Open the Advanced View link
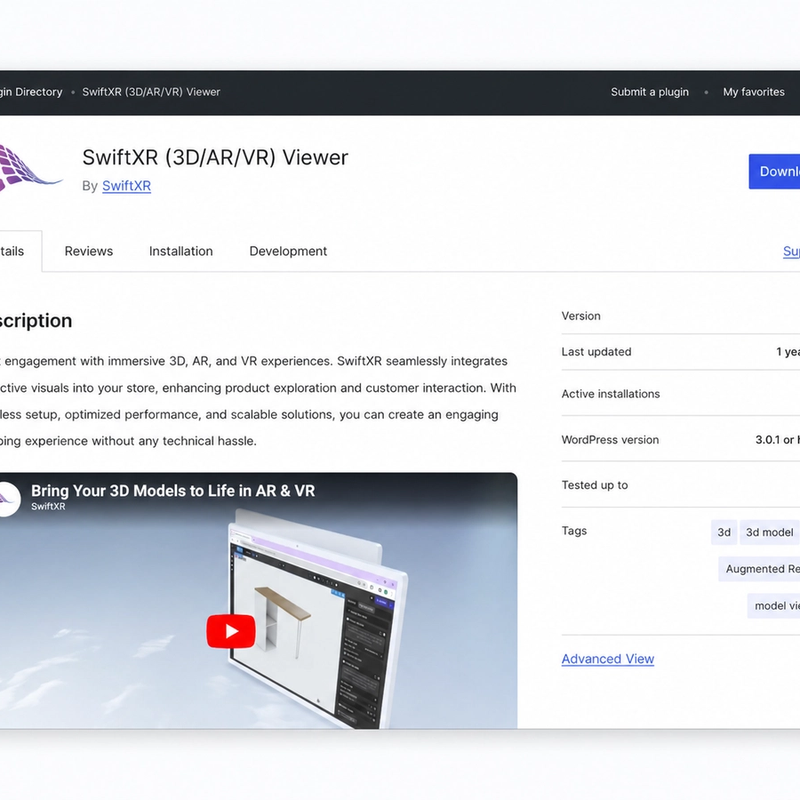The width and height of the screenshot is (800, 800). pyautogui.click(x=608, y=659)
